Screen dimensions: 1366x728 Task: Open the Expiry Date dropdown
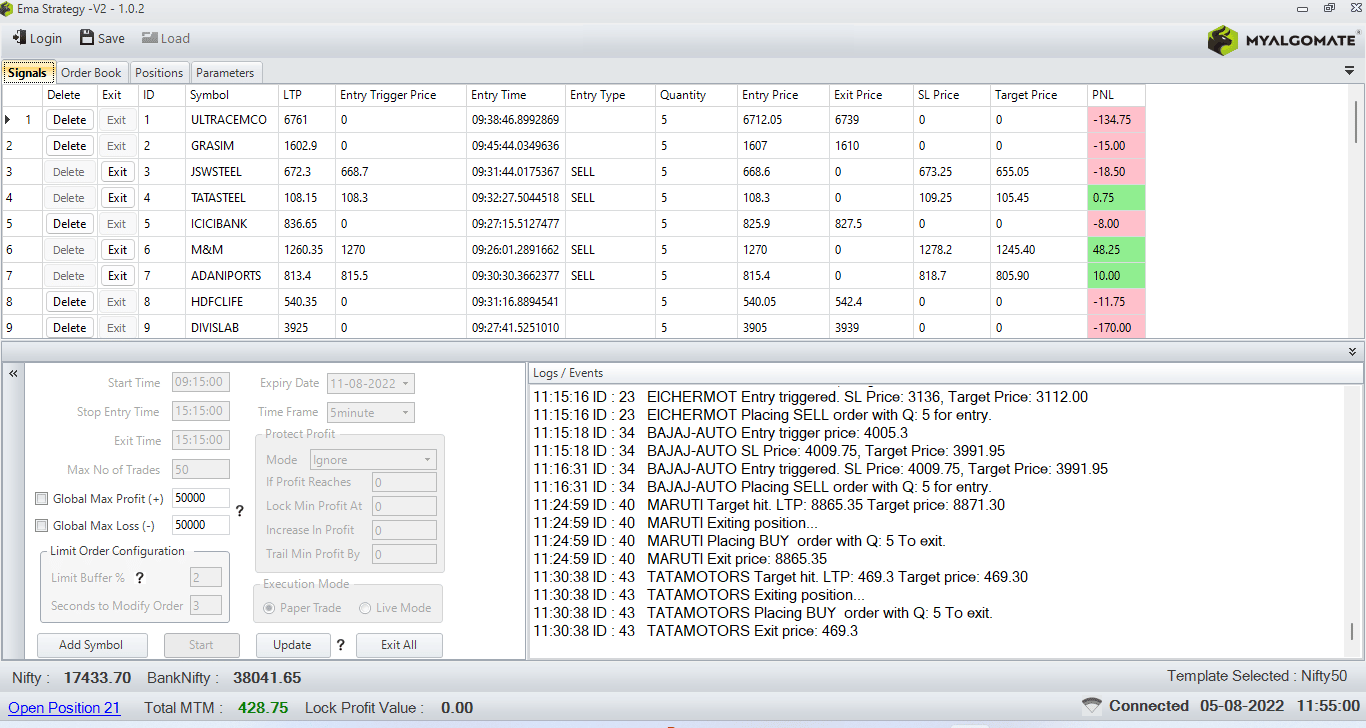[406, 384]
